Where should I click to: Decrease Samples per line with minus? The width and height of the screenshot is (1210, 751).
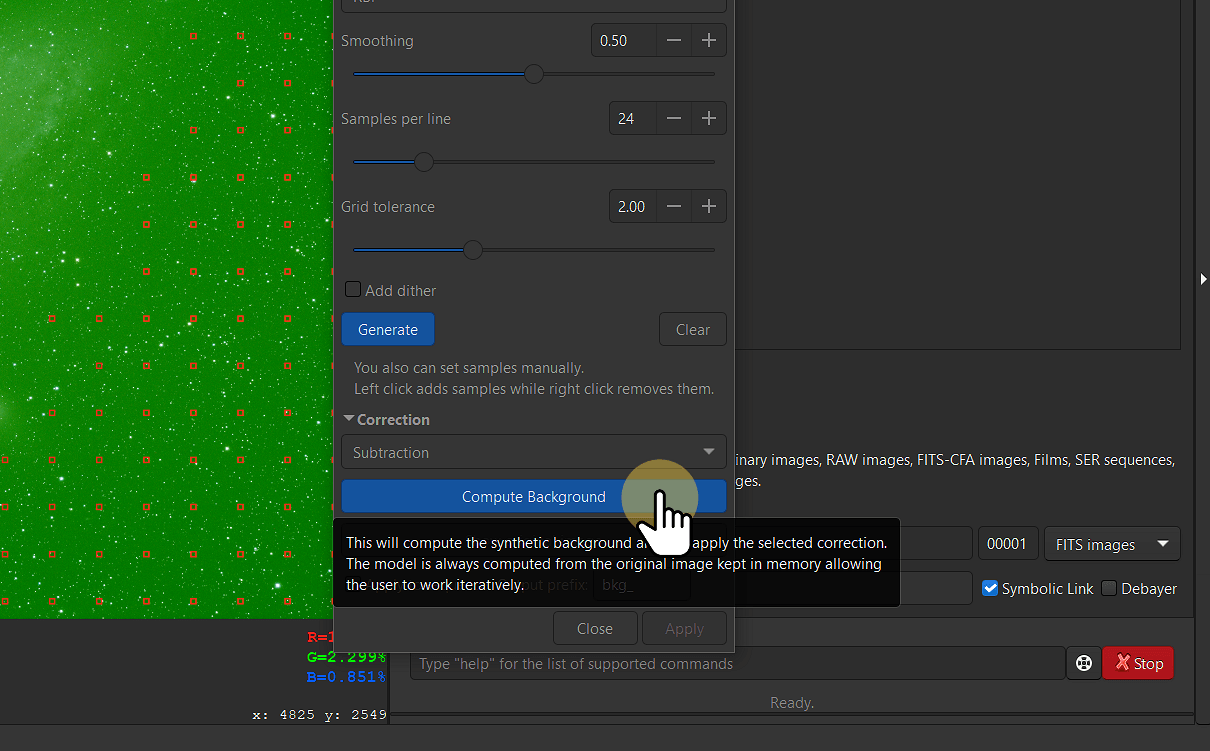[x=674, y=119]
